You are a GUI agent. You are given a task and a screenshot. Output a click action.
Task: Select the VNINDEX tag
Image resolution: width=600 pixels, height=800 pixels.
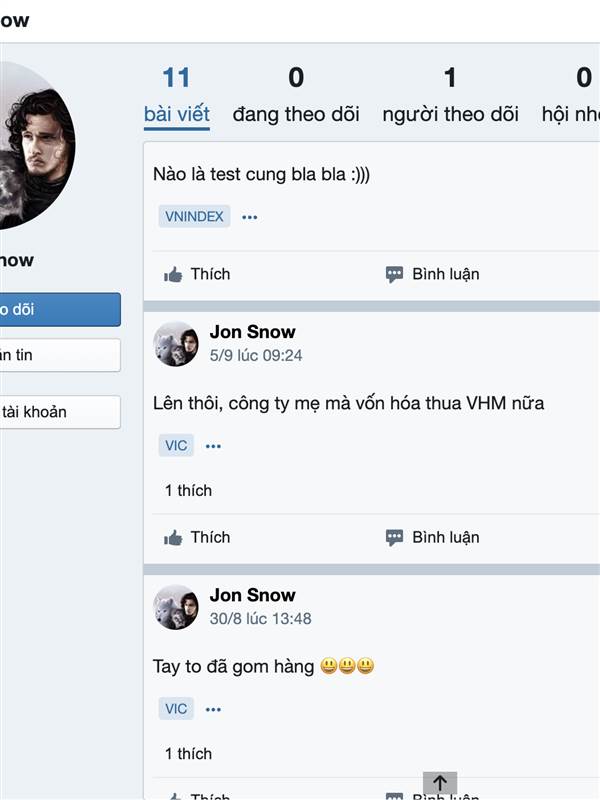pos(194,216)
